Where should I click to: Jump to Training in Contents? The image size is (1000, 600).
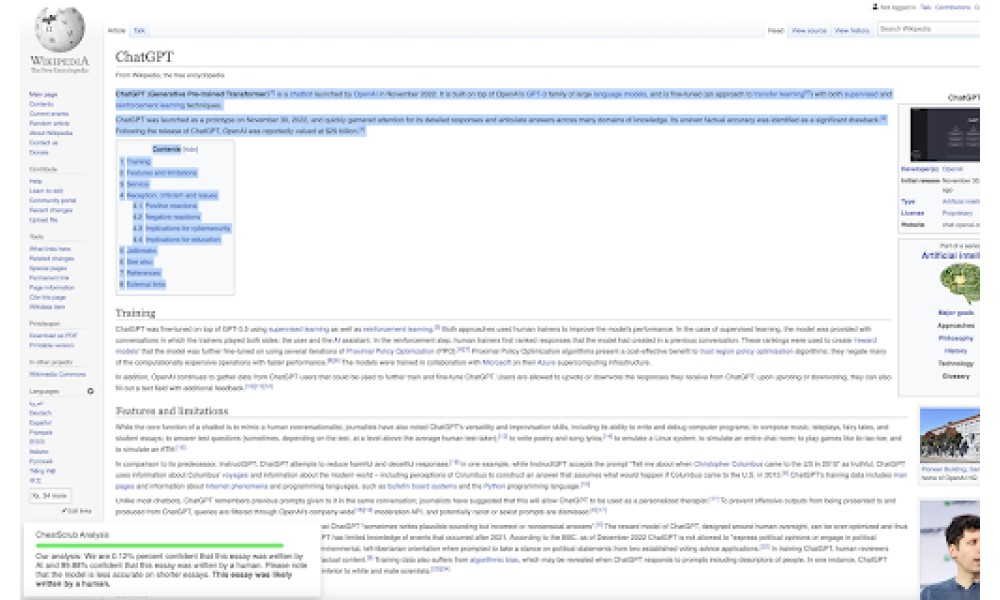point(138,161)
